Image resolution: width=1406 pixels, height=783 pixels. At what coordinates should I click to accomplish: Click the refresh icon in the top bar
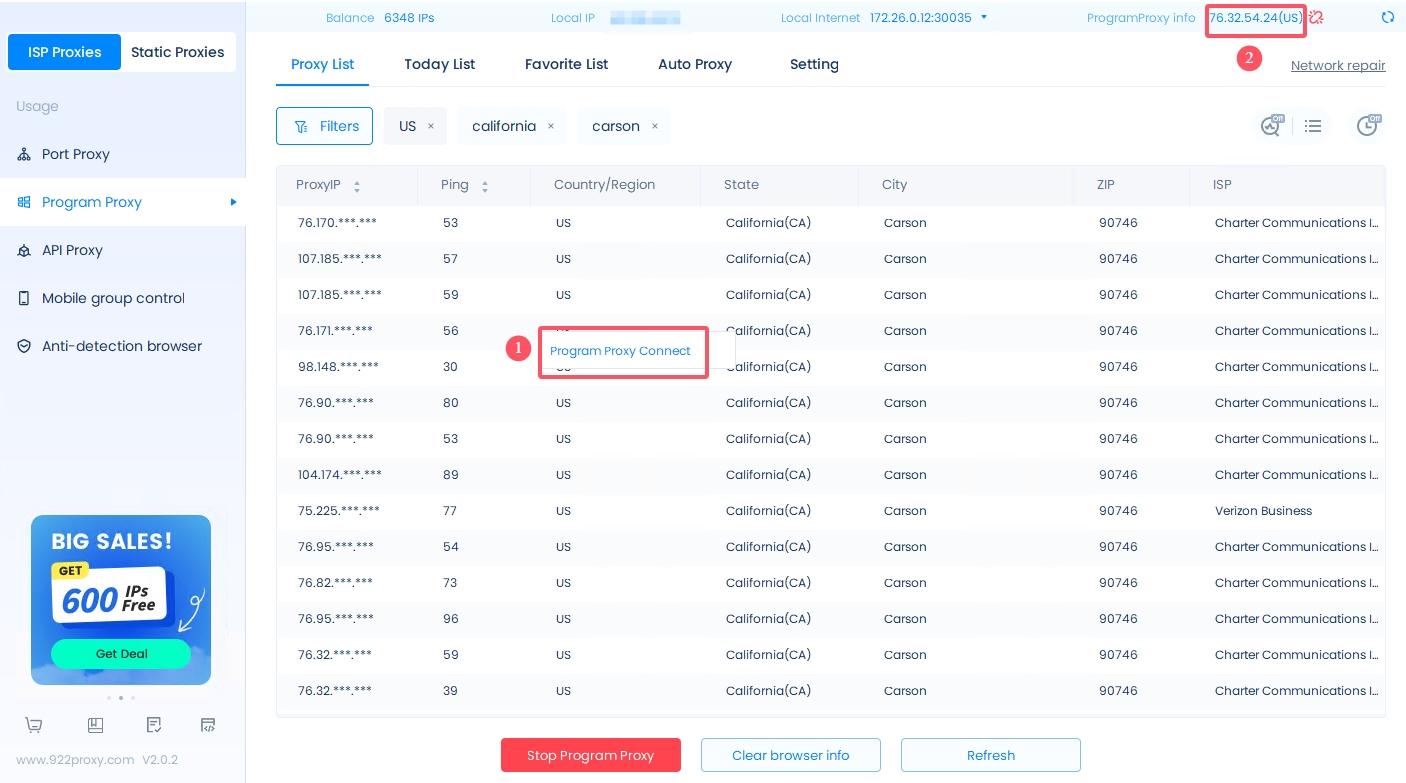[1388, 17]
